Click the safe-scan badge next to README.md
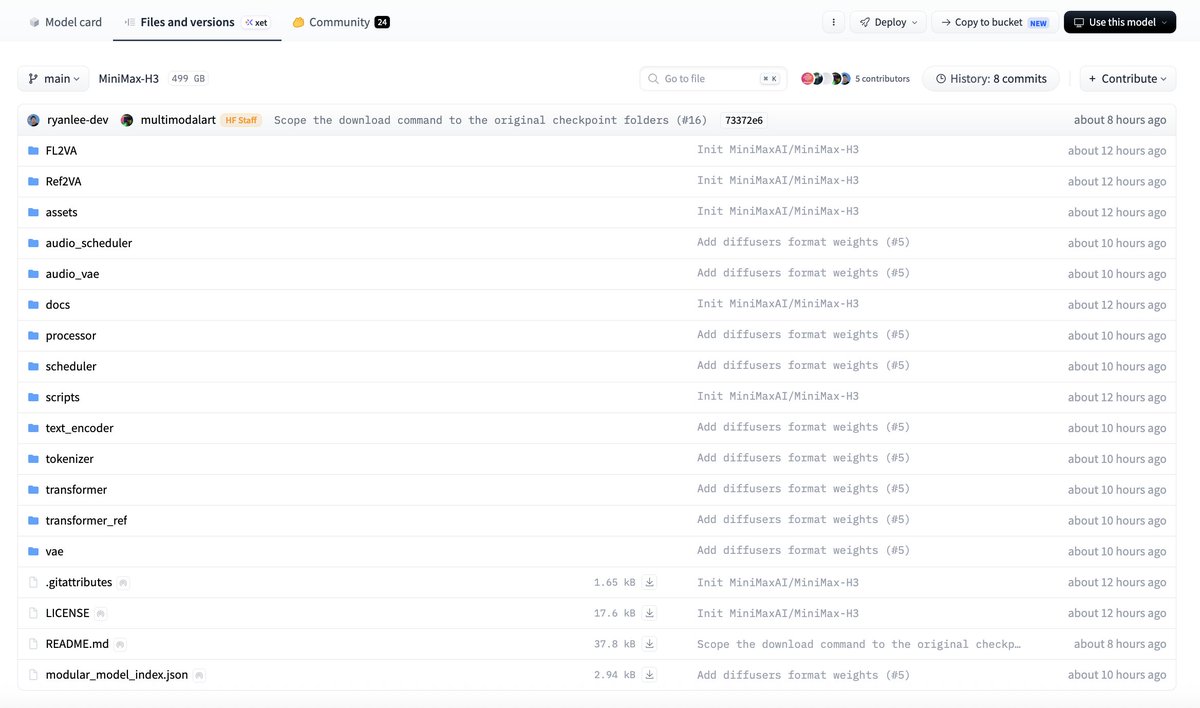The width and height of the screenshot is (1200, 708). coord(120,645)
